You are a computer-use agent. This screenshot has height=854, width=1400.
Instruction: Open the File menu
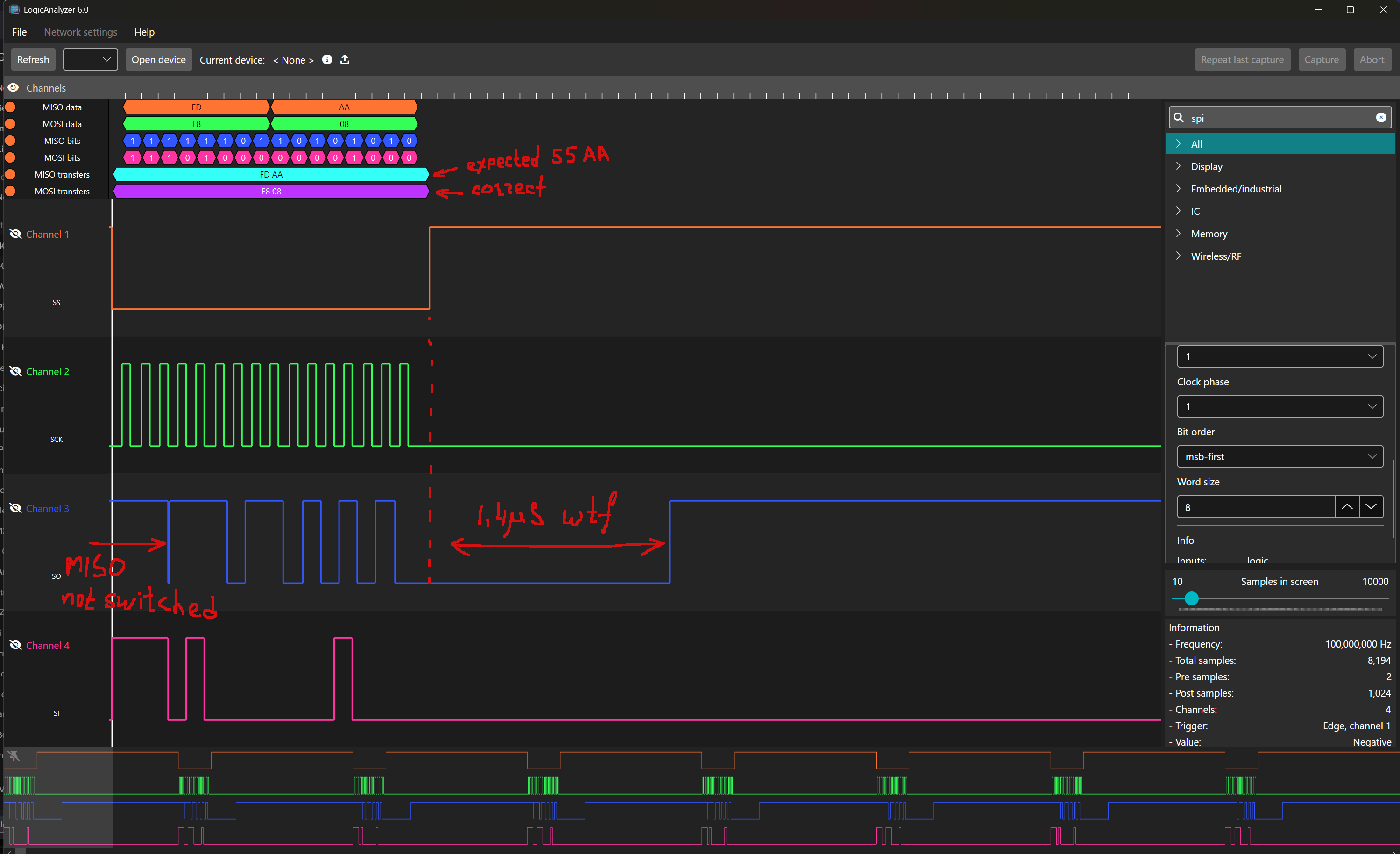tap(19, 32)
